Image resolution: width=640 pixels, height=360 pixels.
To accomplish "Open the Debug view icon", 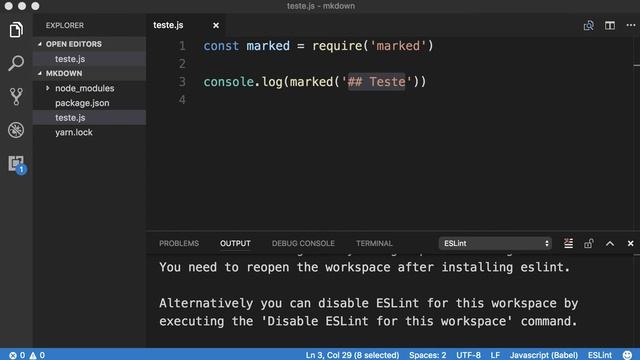I will coord(16,130).
